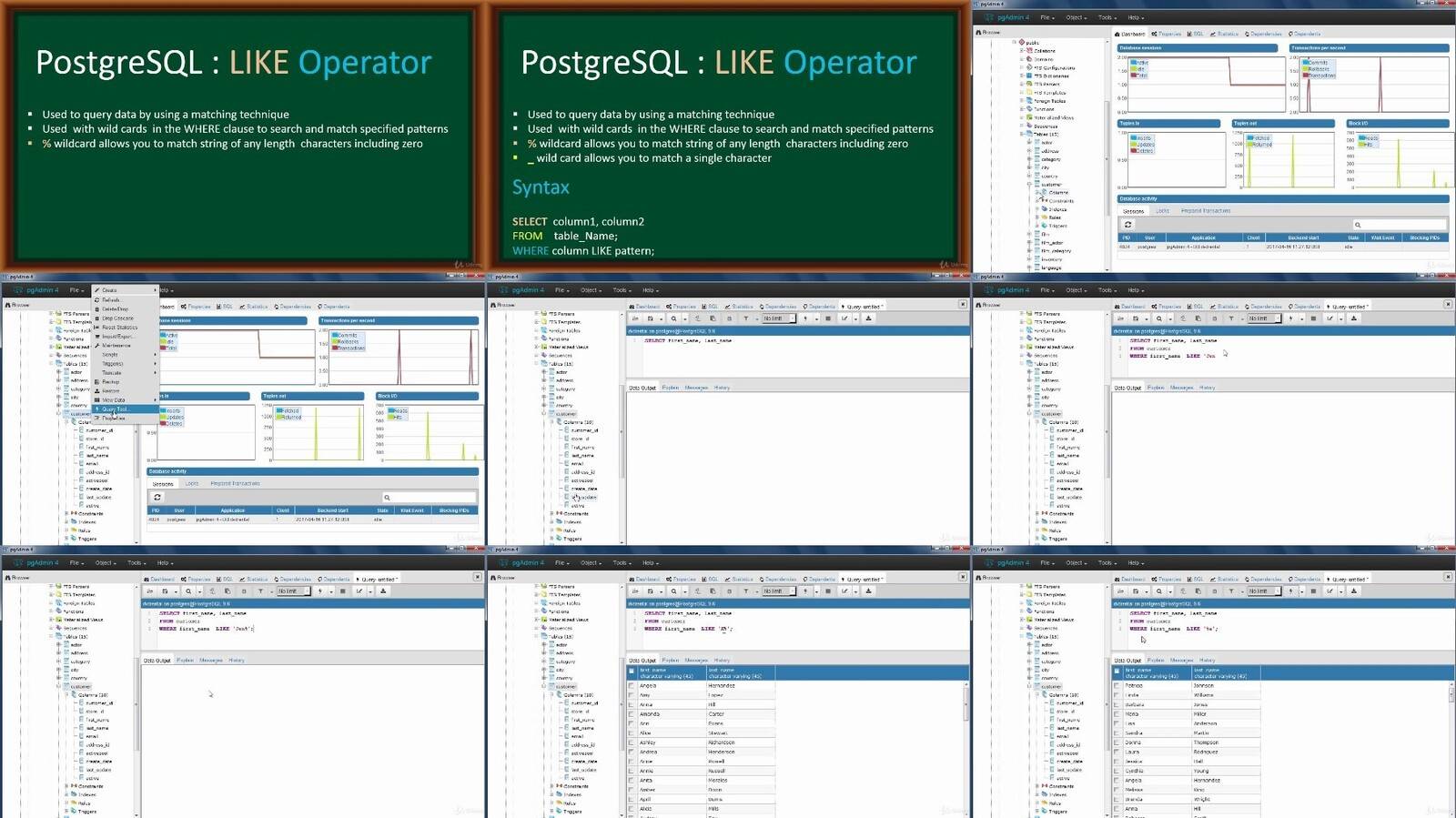The image size is (1456, 818).
Task: Tick the checkbox for the Angela Hernandez row
Action: pos(632,686)
